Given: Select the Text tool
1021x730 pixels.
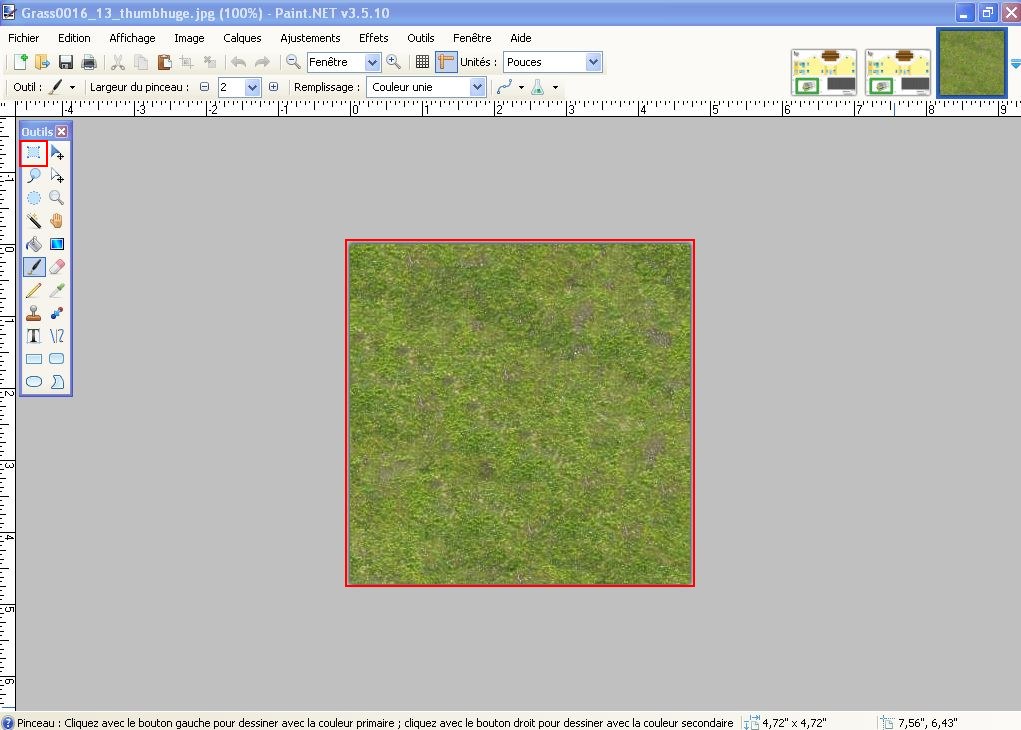Looking at the screenshot, I should click(33, 336).
